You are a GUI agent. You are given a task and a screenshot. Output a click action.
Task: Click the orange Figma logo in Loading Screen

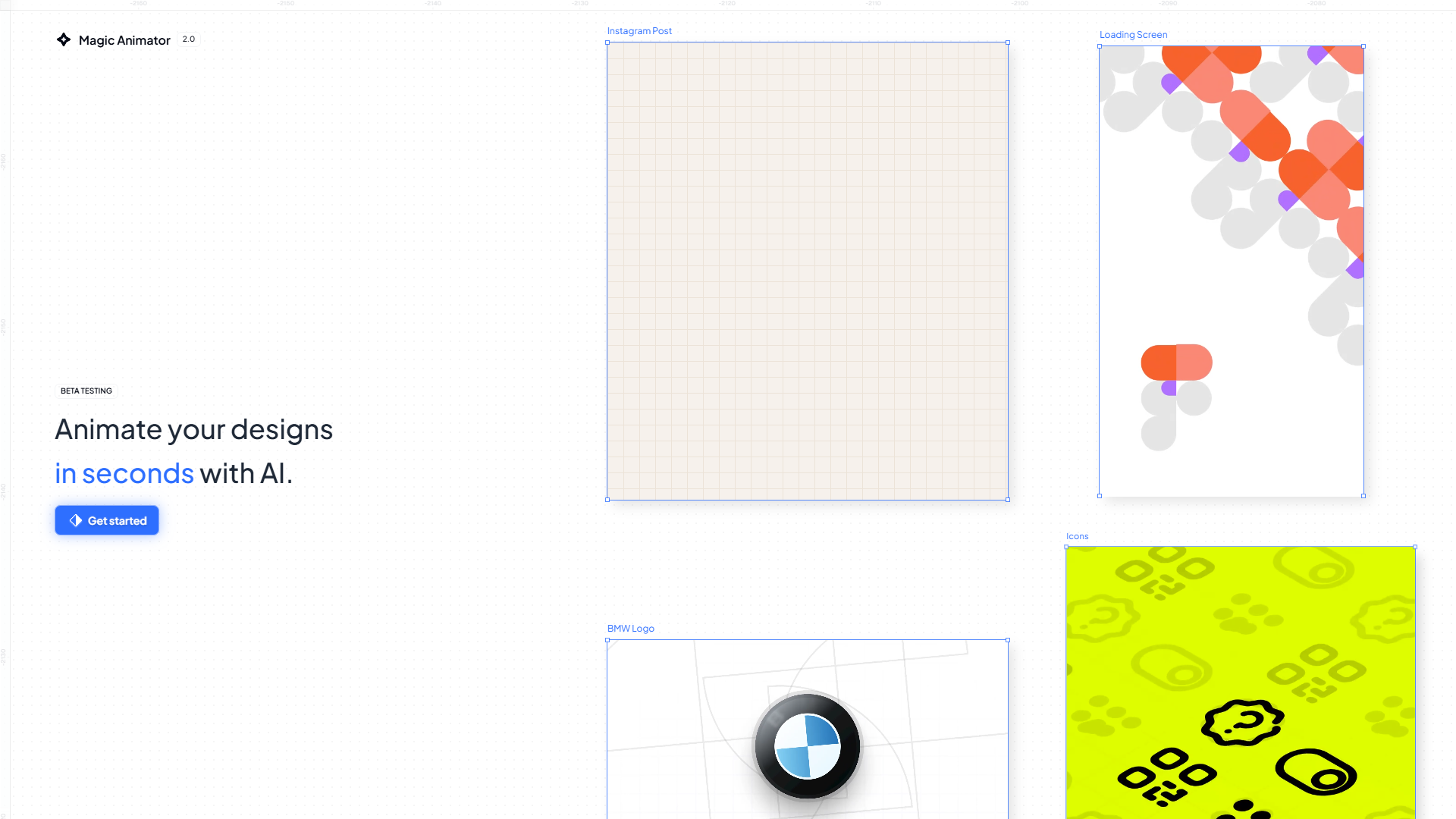[1176, 397]
